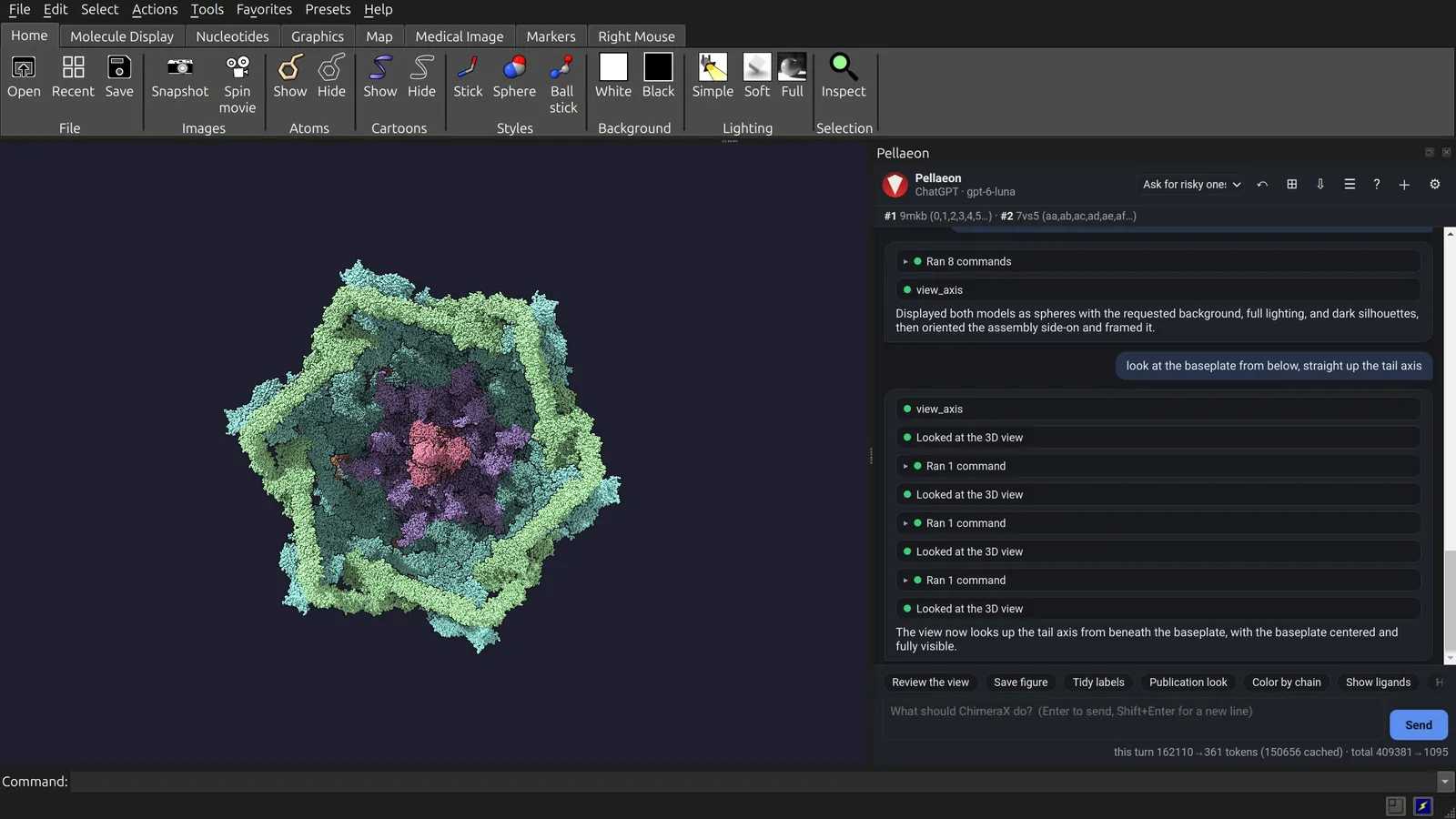
Task: Click the list menu icon in Pellaeon
Action: 1350,185
